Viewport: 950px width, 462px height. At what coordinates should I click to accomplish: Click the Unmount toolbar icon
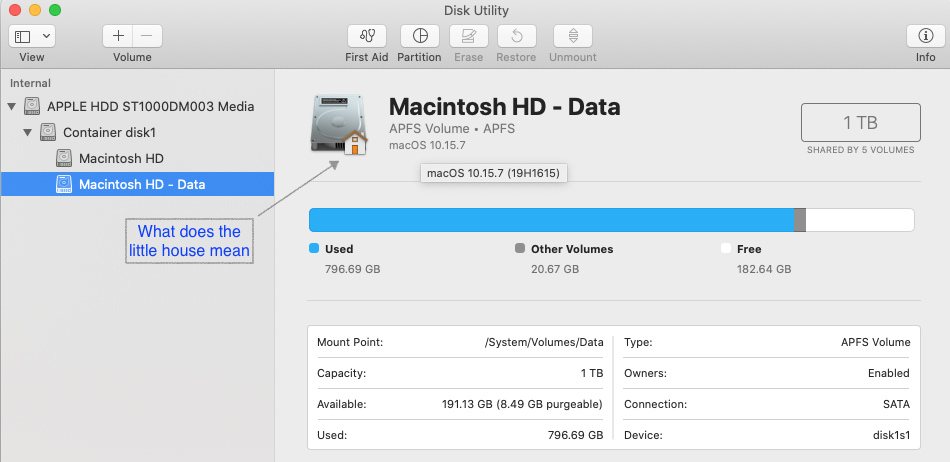[573, 36]
